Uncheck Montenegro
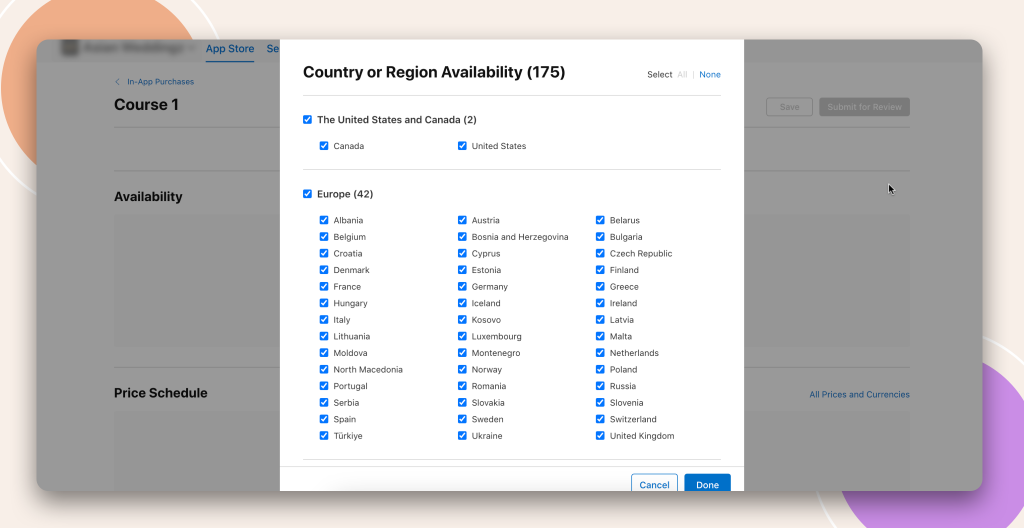Image resolution: width=1024 pixels, height=528 pixels. click(x=462, y=353)
